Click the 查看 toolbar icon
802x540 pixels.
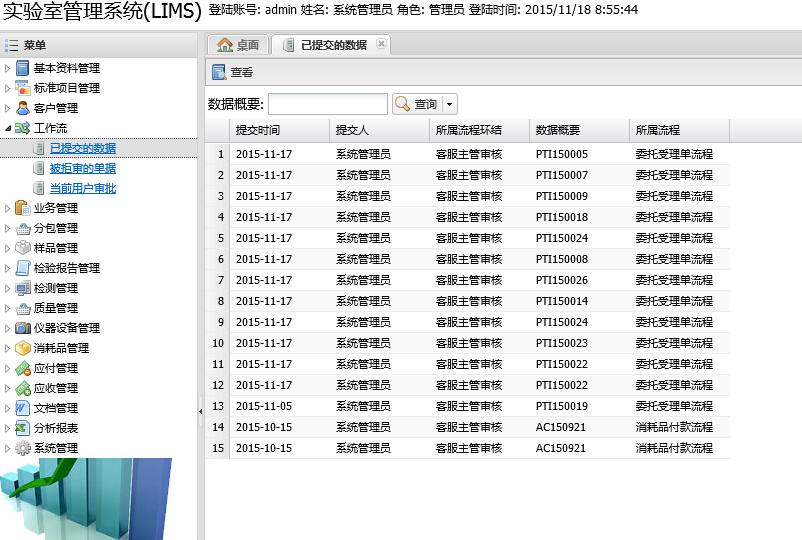(219, 72)
